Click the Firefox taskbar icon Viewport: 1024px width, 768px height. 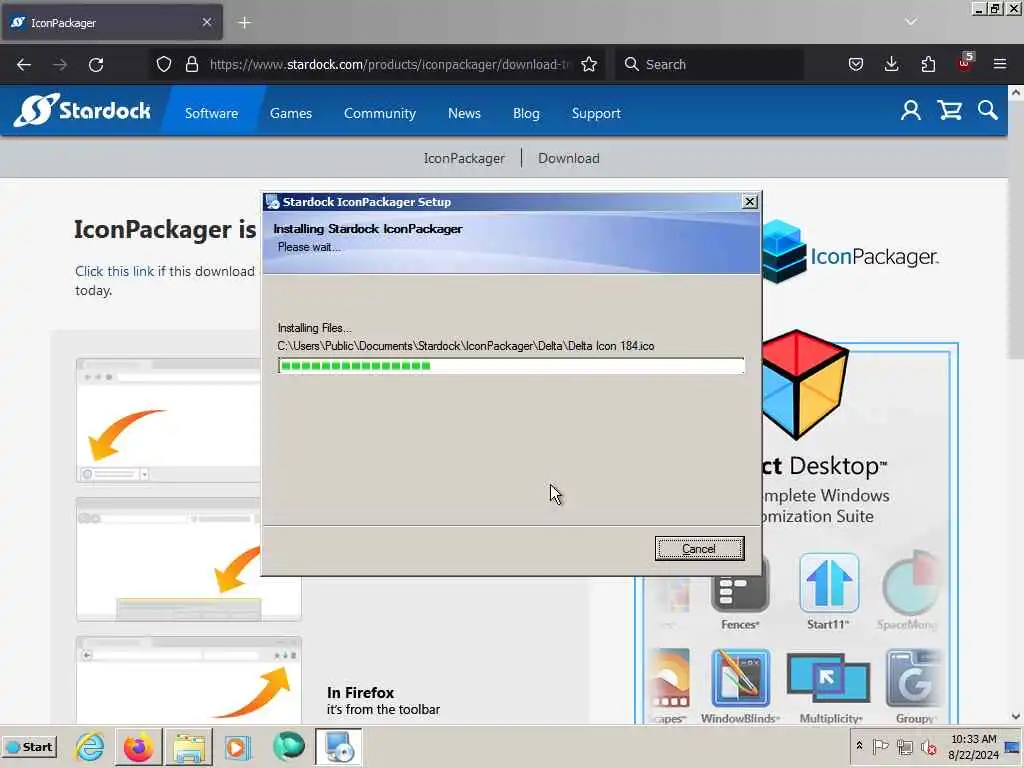138,746
